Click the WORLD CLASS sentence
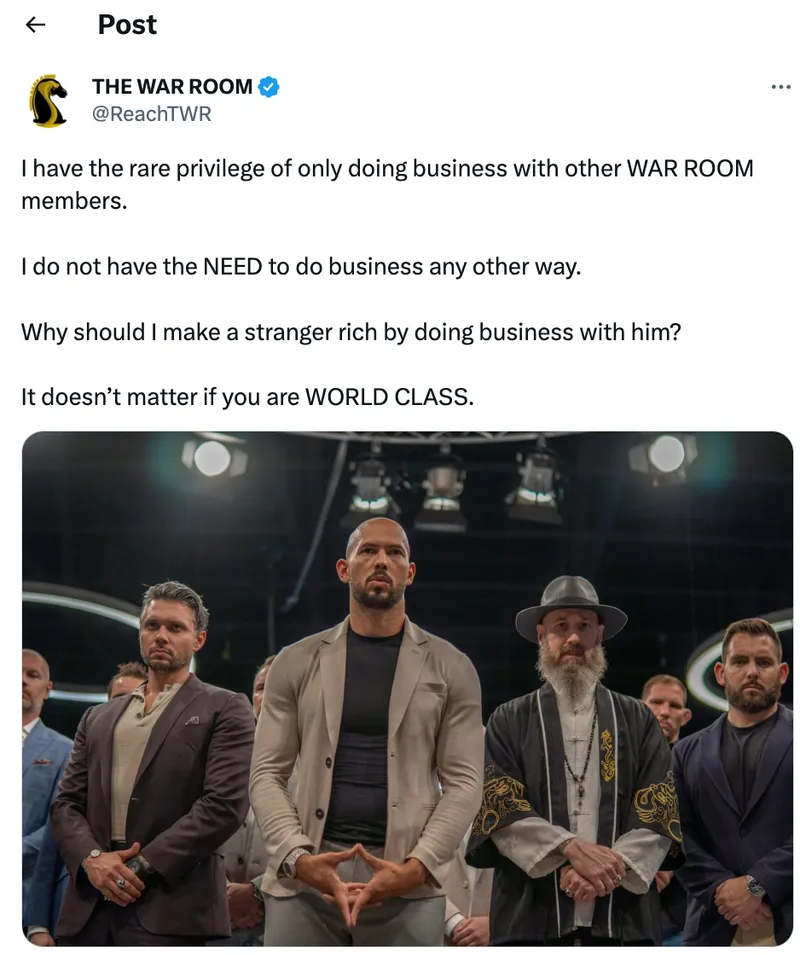This screenshot has width=800, height=955. (x=247, y=397)
